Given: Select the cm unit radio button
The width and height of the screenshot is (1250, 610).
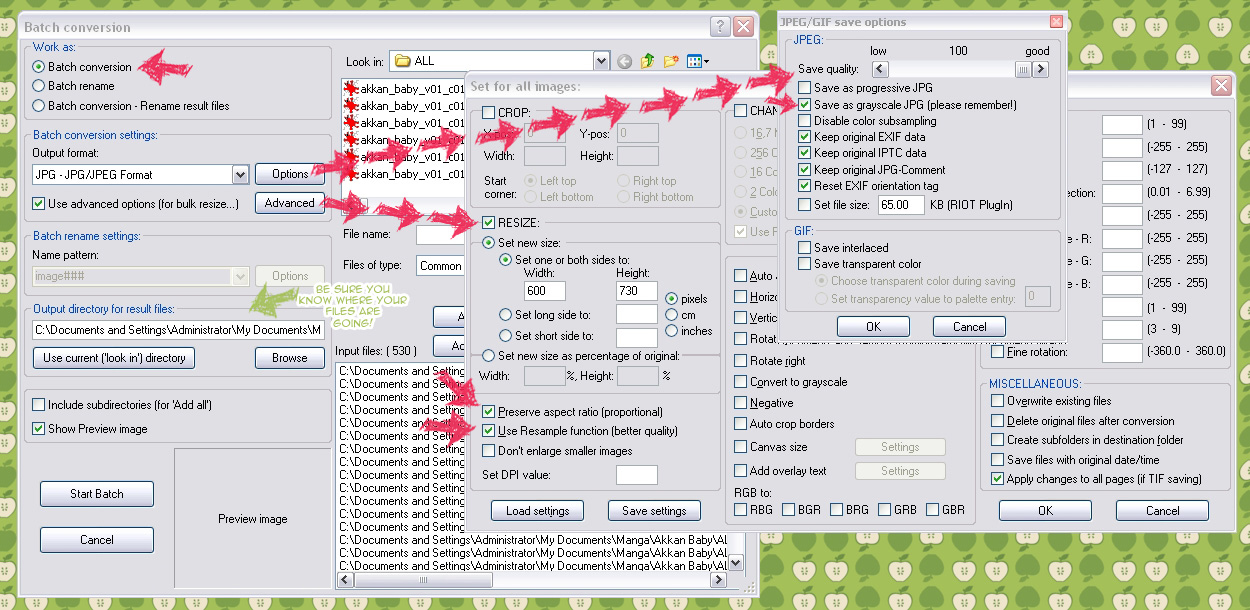Looking at the screenshot, I should (671, 315).
